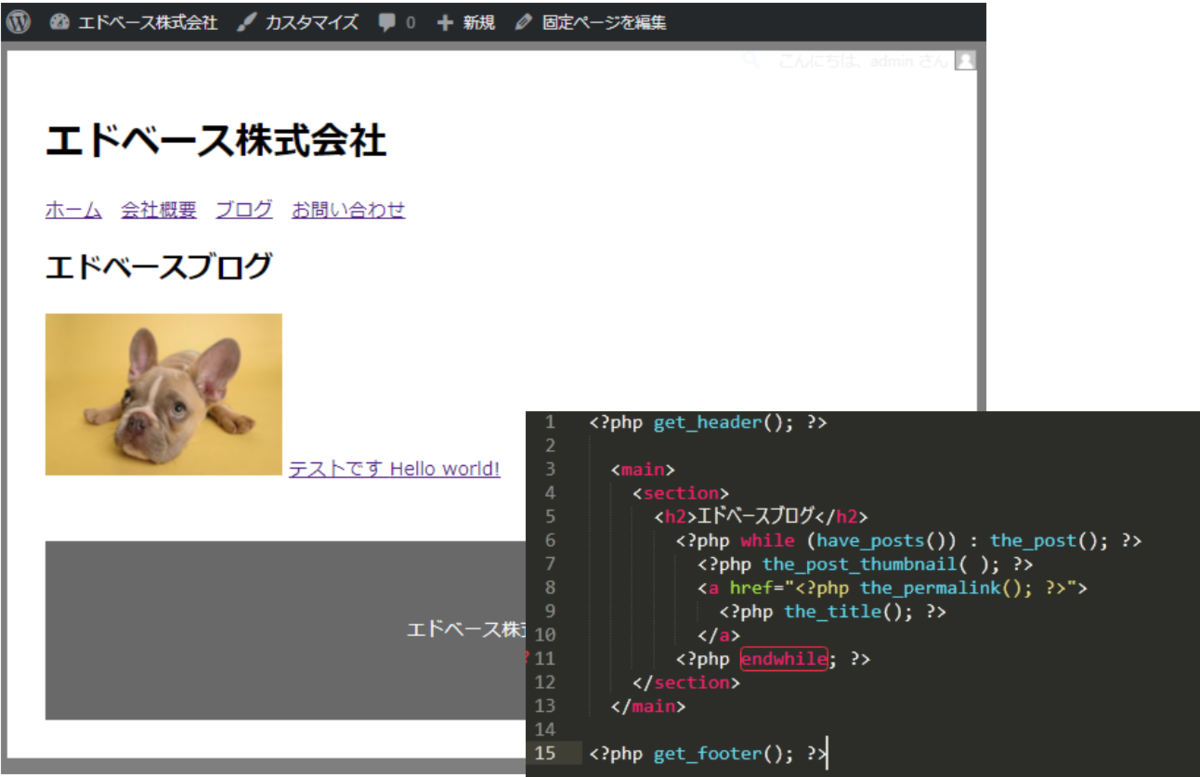Visit the ブログ navigation link
Image resolution: width=1200 pixels, height=777 pixels.
click(244, 210)
